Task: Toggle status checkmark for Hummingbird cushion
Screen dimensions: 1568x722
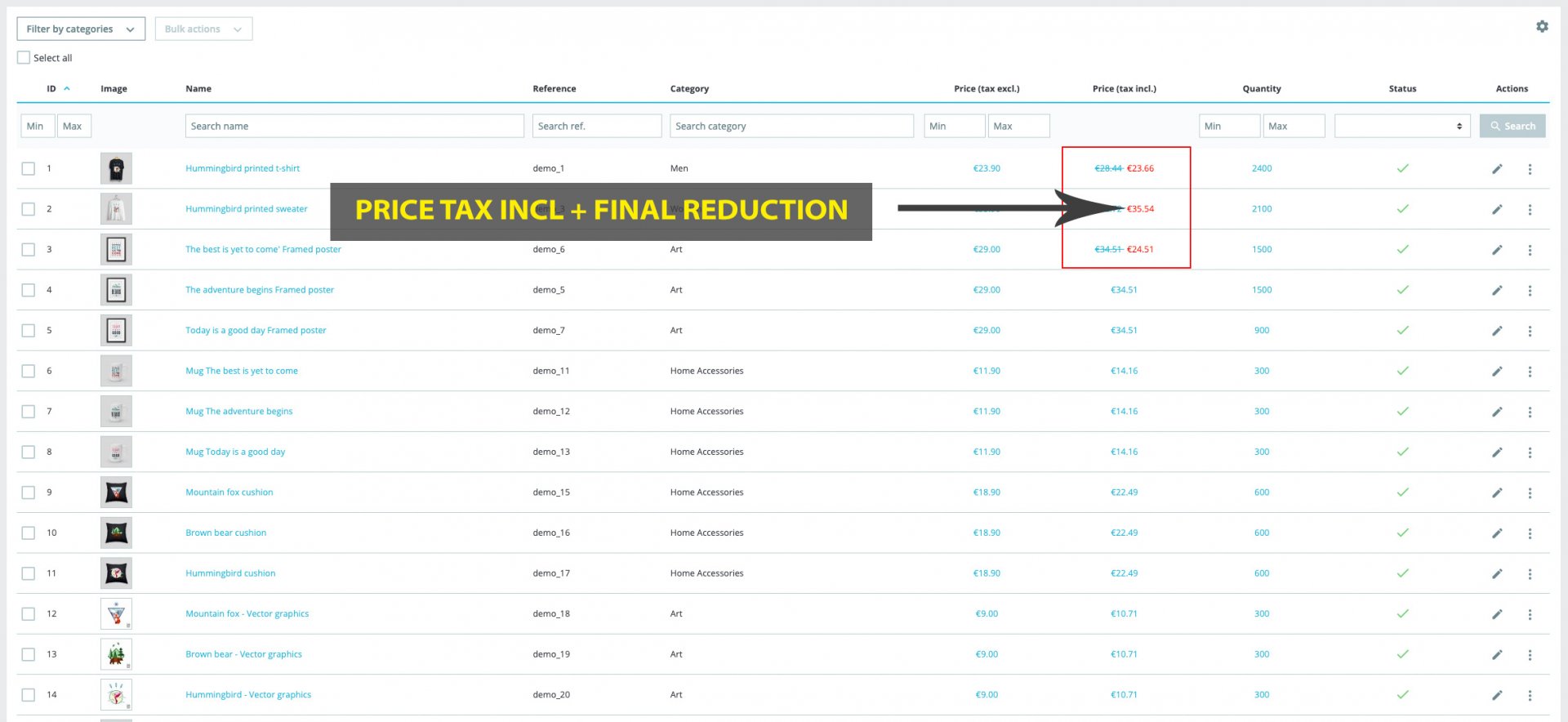Action: click(1402, 573)
